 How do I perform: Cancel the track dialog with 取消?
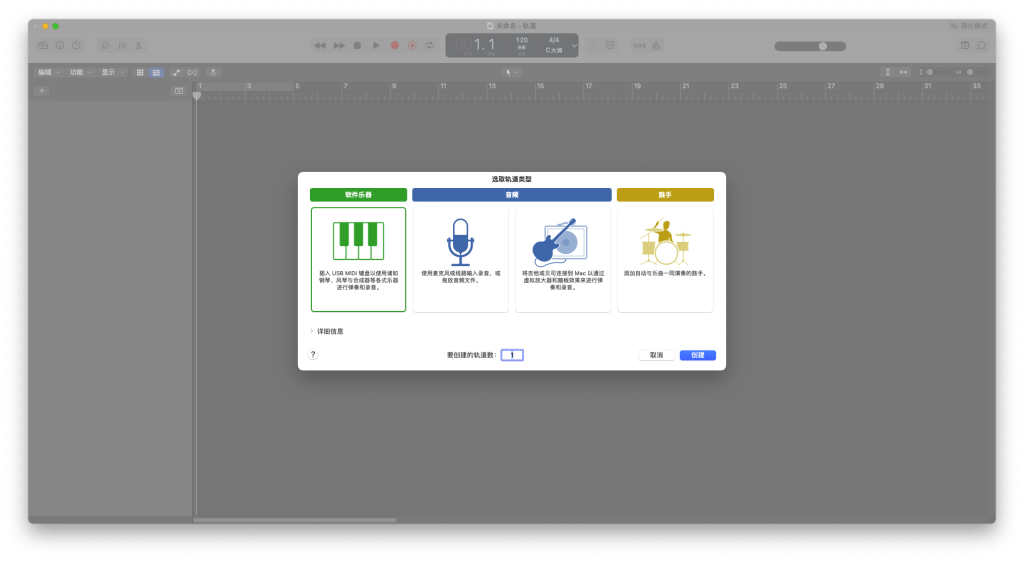pyautogui.click(x=656, y=355)
